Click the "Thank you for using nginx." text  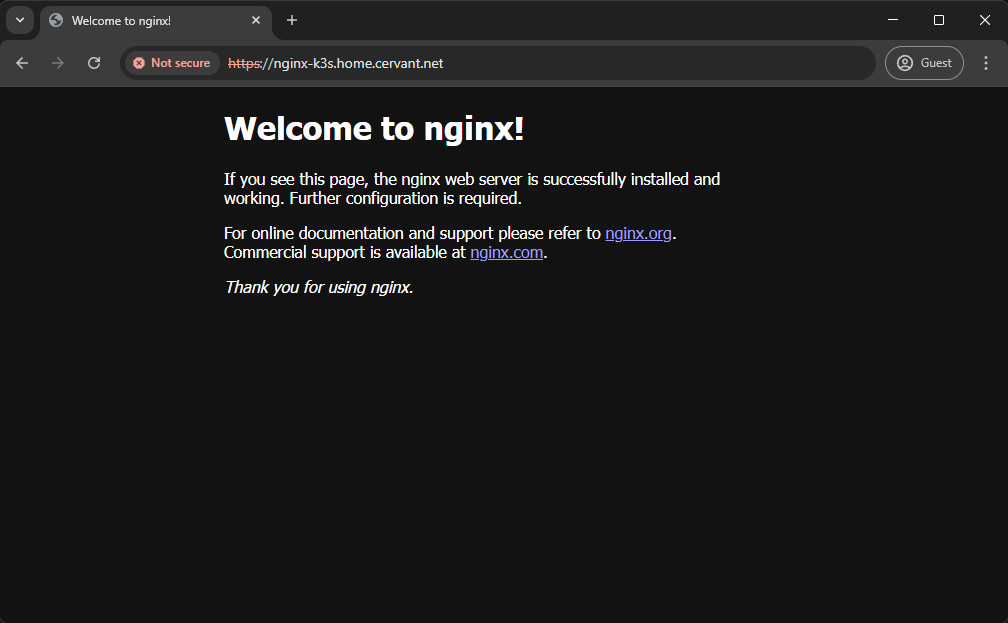pos(319,288)
